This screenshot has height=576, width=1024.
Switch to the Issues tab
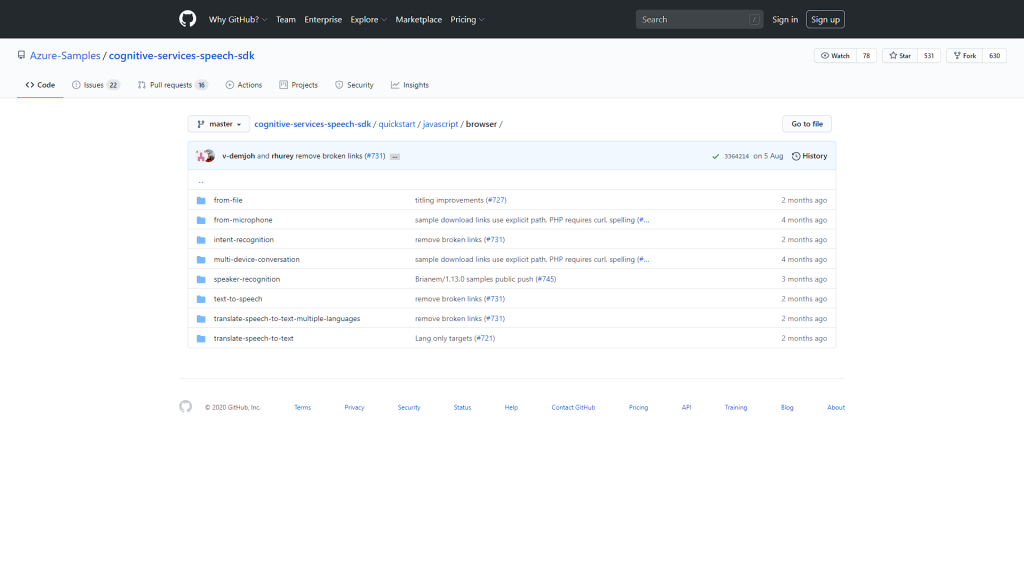(x=95, y=85)
